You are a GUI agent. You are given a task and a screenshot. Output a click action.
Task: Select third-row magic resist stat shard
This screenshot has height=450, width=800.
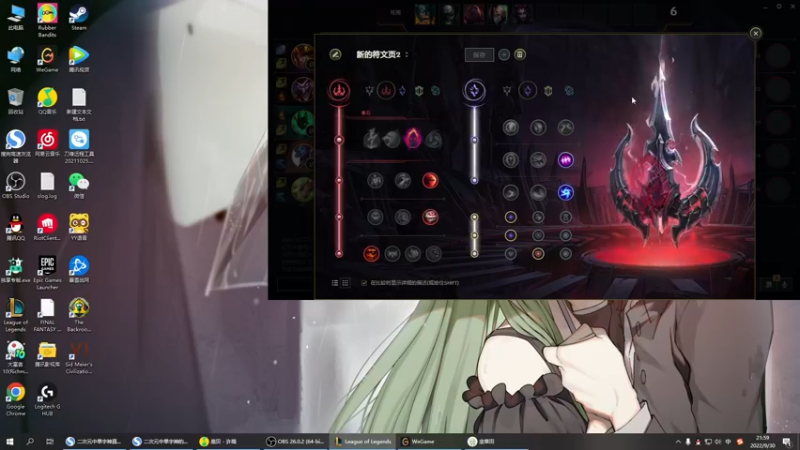pos(565,254)
